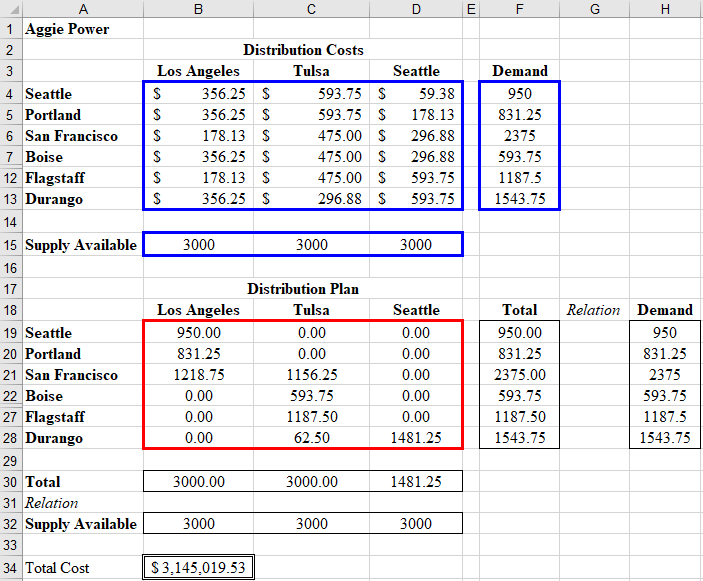Click the Distribution Plan heading
Image resolution: width=703 pixels, height=581 pixels.
tap(303, 289)
